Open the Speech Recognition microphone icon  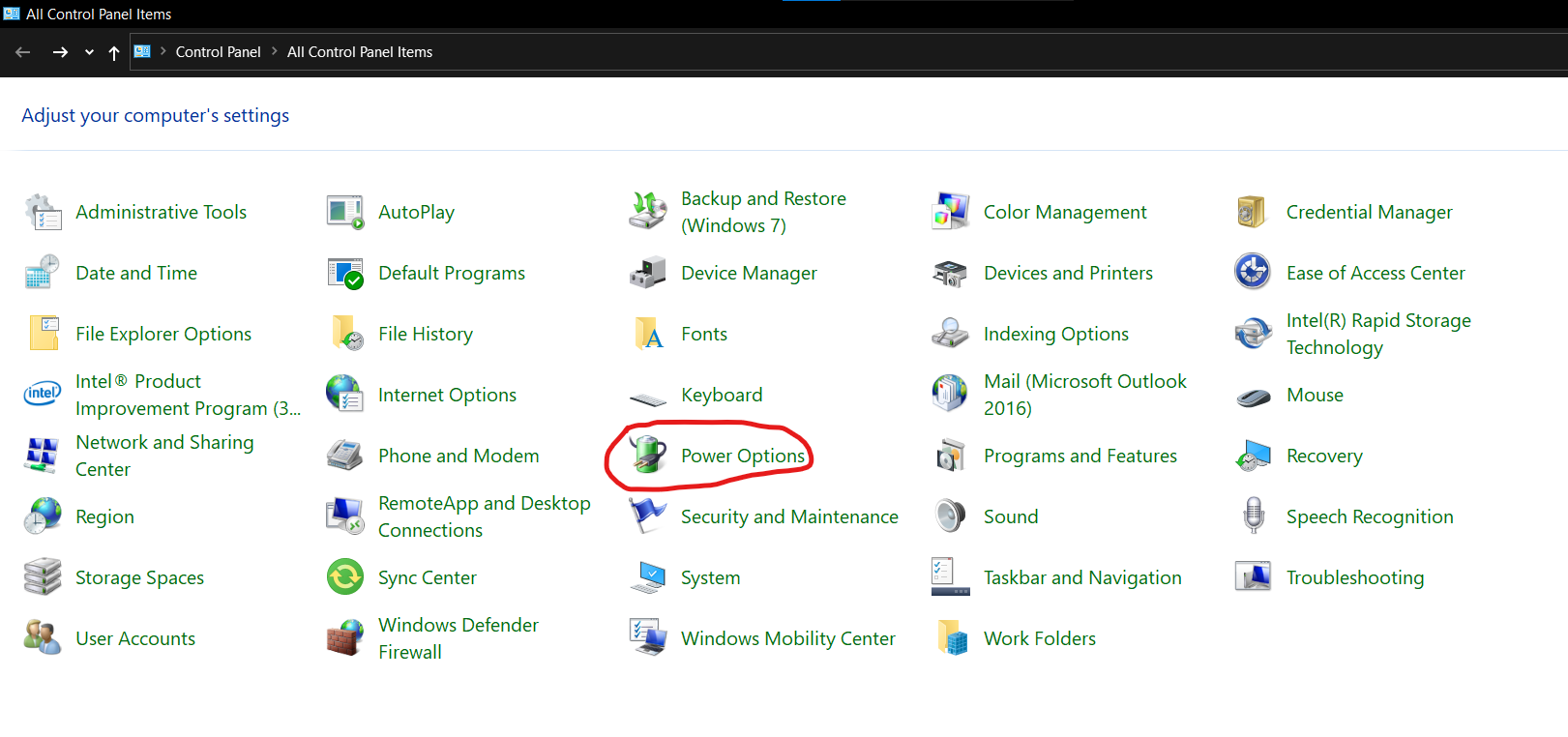[x=1254, y=516]
